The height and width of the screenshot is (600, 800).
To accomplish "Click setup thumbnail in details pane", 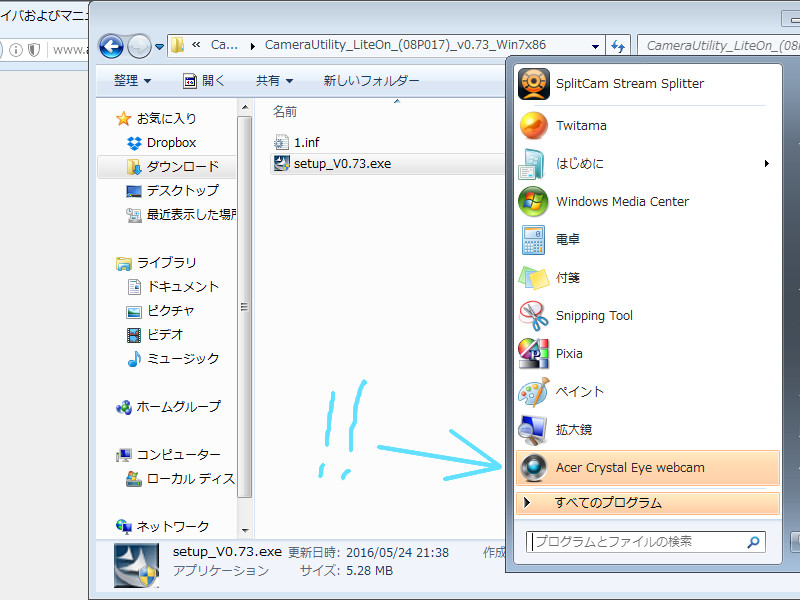I will (136, 566).
